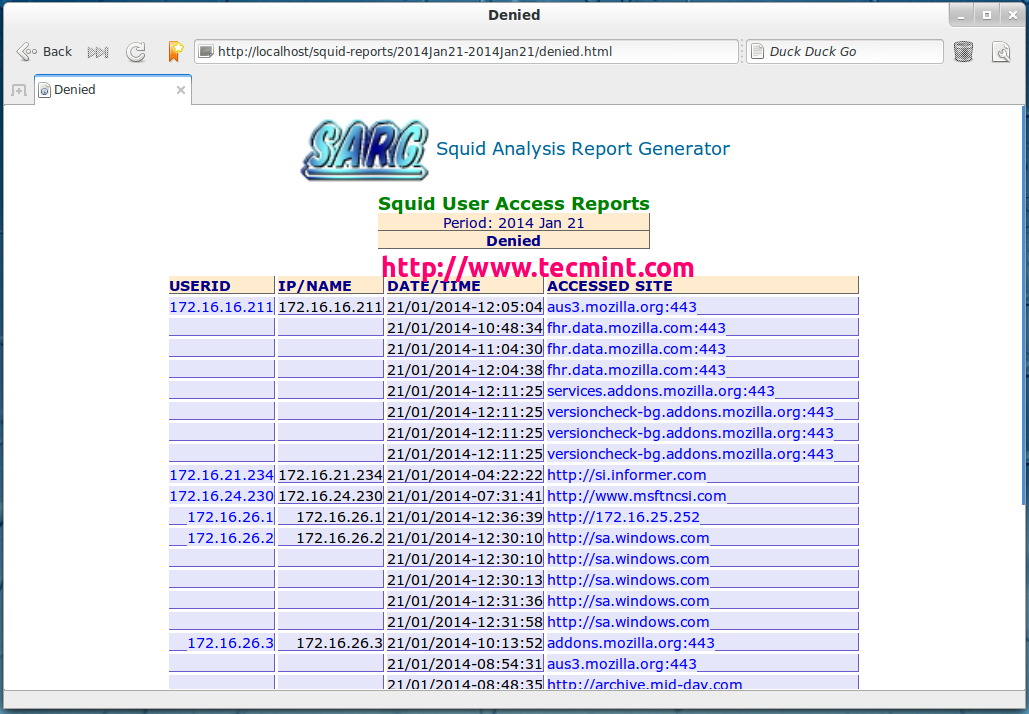Screen dimensions: 1029x714
Task: Open fhr.data.mozilla.com:443 link at 12:04:38
Action: tap(637, 369)
